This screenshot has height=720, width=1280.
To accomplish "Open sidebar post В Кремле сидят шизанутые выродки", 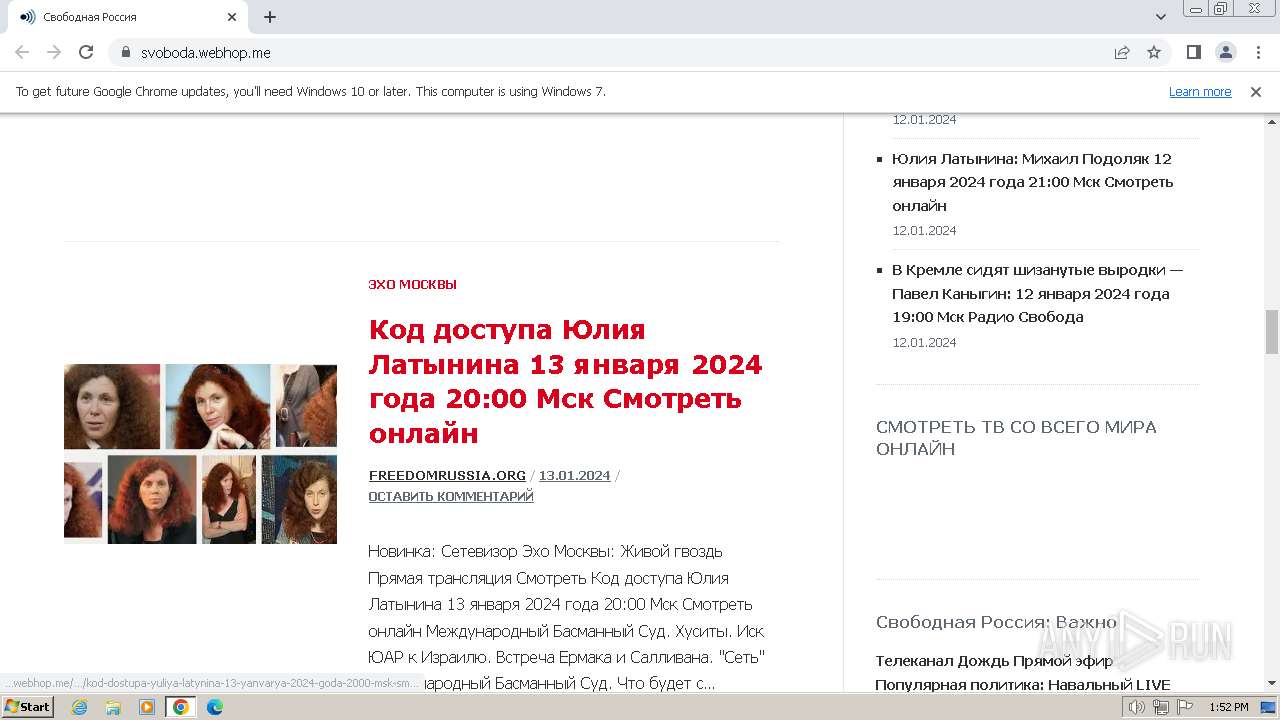I will (1038, 293).
